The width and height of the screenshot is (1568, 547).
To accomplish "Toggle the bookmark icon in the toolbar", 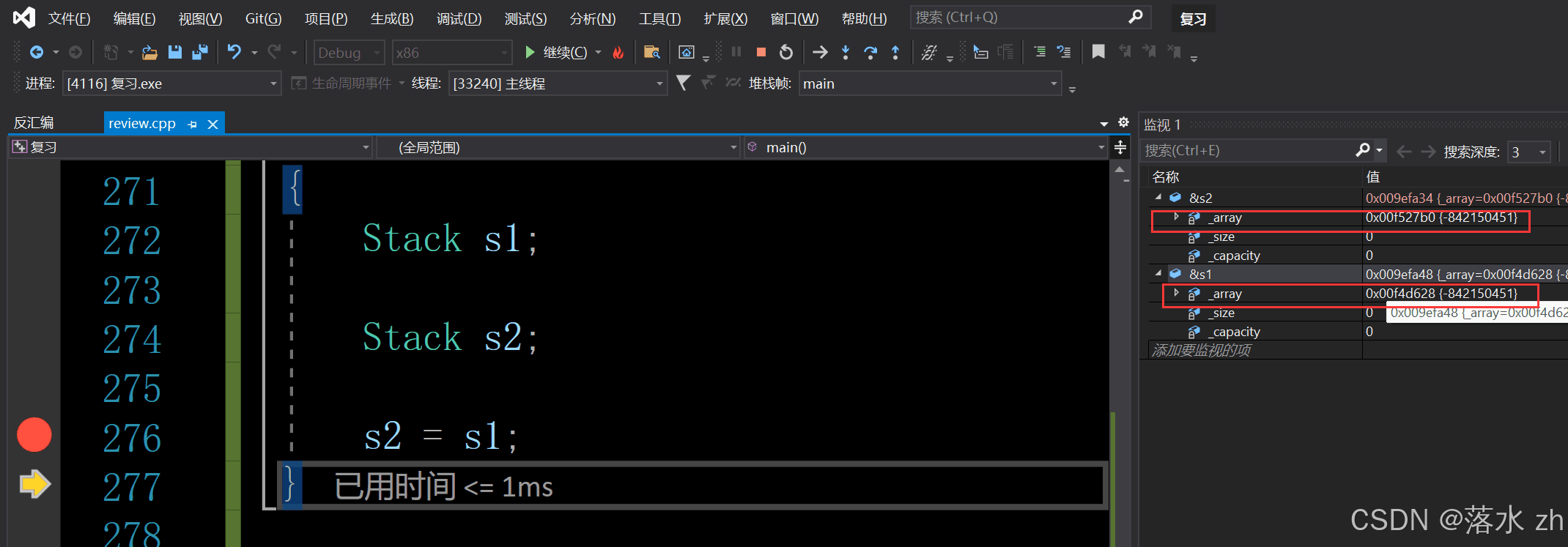I will coord(1098,52).
